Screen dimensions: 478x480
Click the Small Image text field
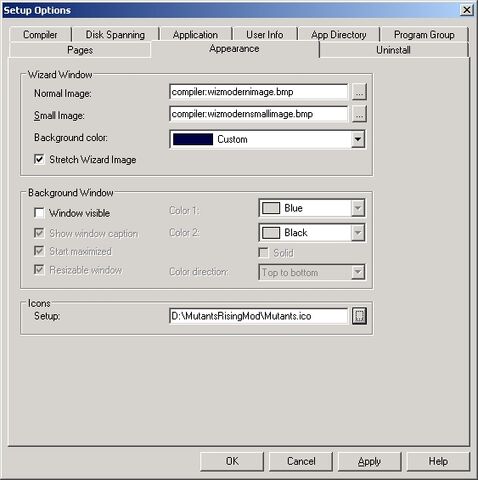tap(259, 114)
